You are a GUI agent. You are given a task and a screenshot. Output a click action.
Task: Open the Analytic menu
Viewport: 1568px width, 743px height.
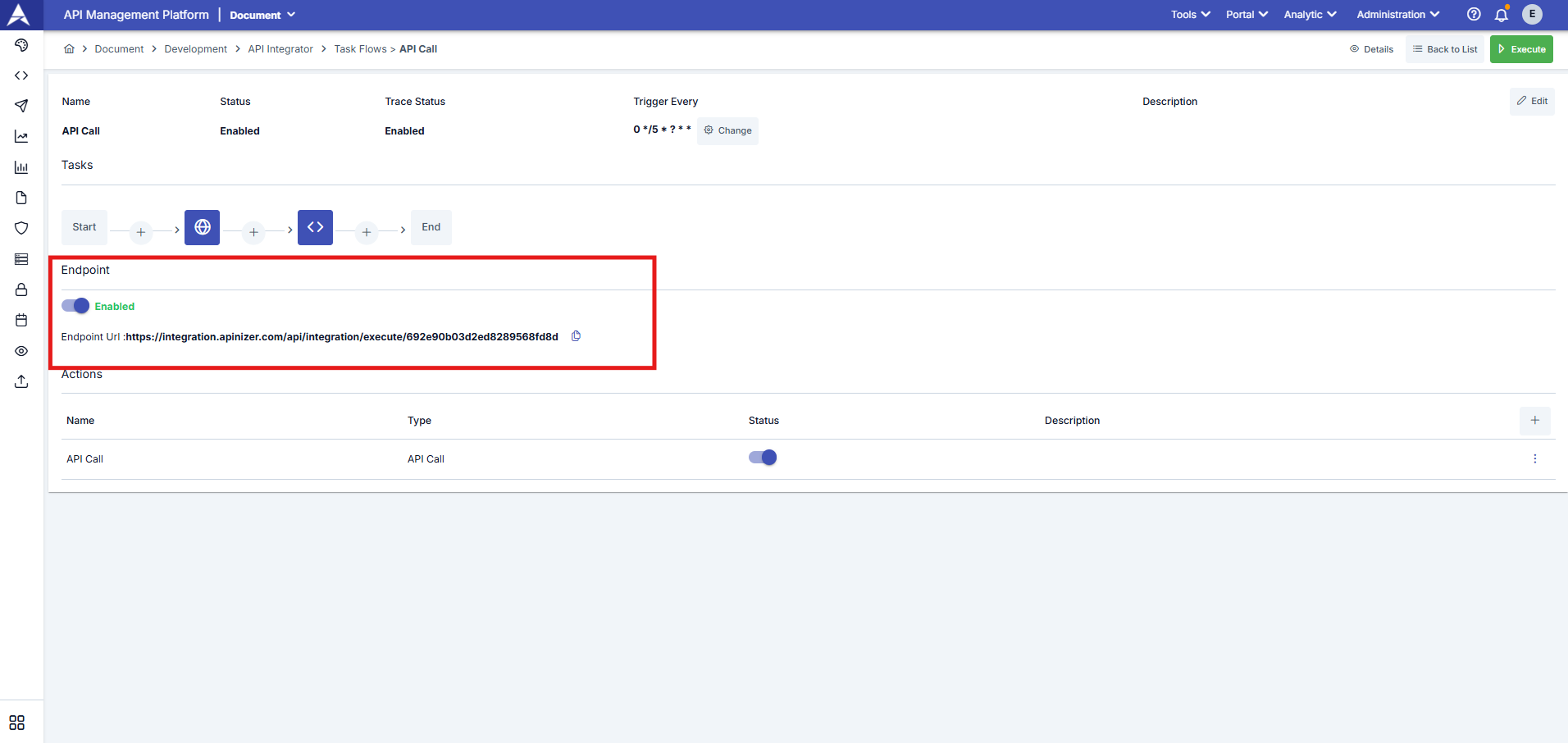(x=1310, y=15)
